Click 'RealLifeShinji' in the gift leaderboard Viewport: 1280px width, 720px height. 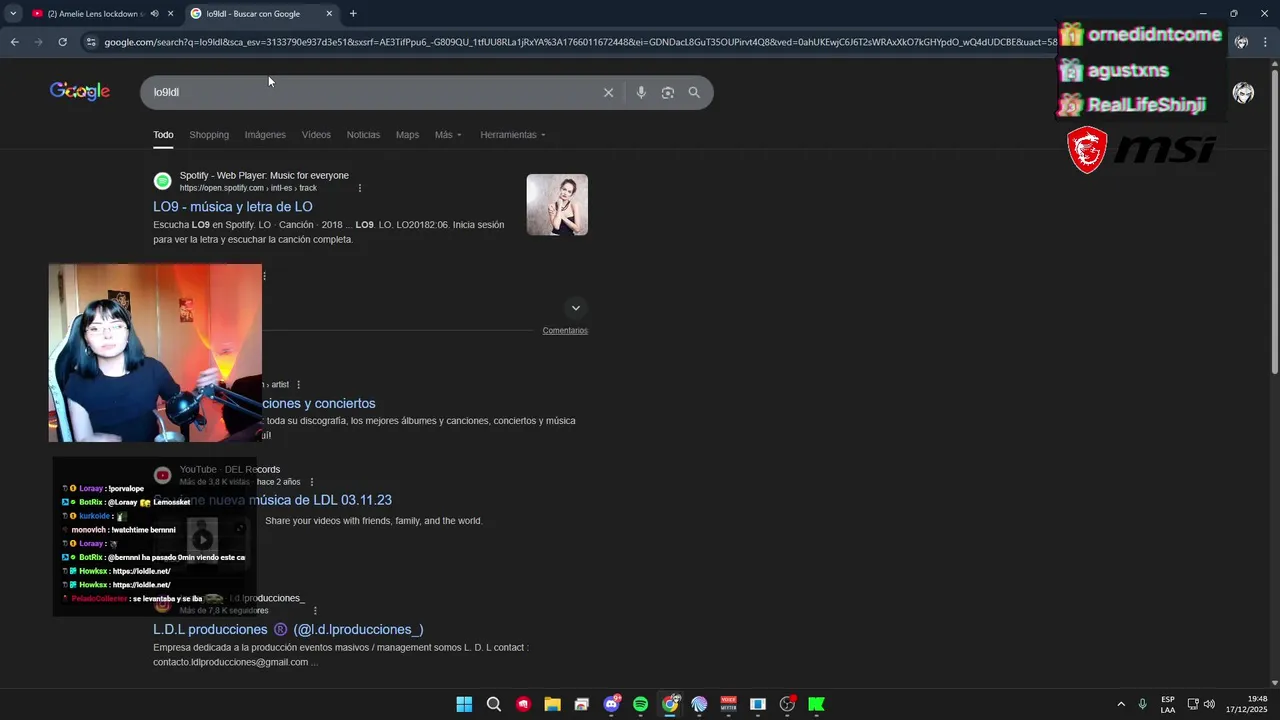(1146, 105)
